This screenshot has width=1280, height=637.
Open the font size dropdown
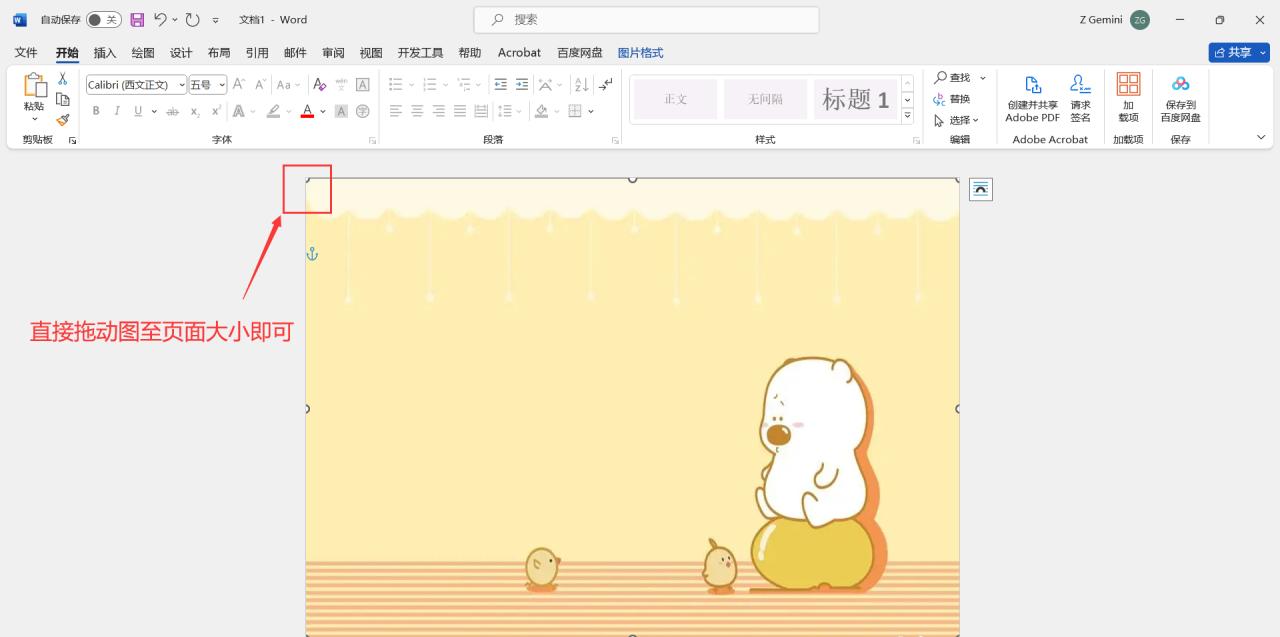coord(222,85)
